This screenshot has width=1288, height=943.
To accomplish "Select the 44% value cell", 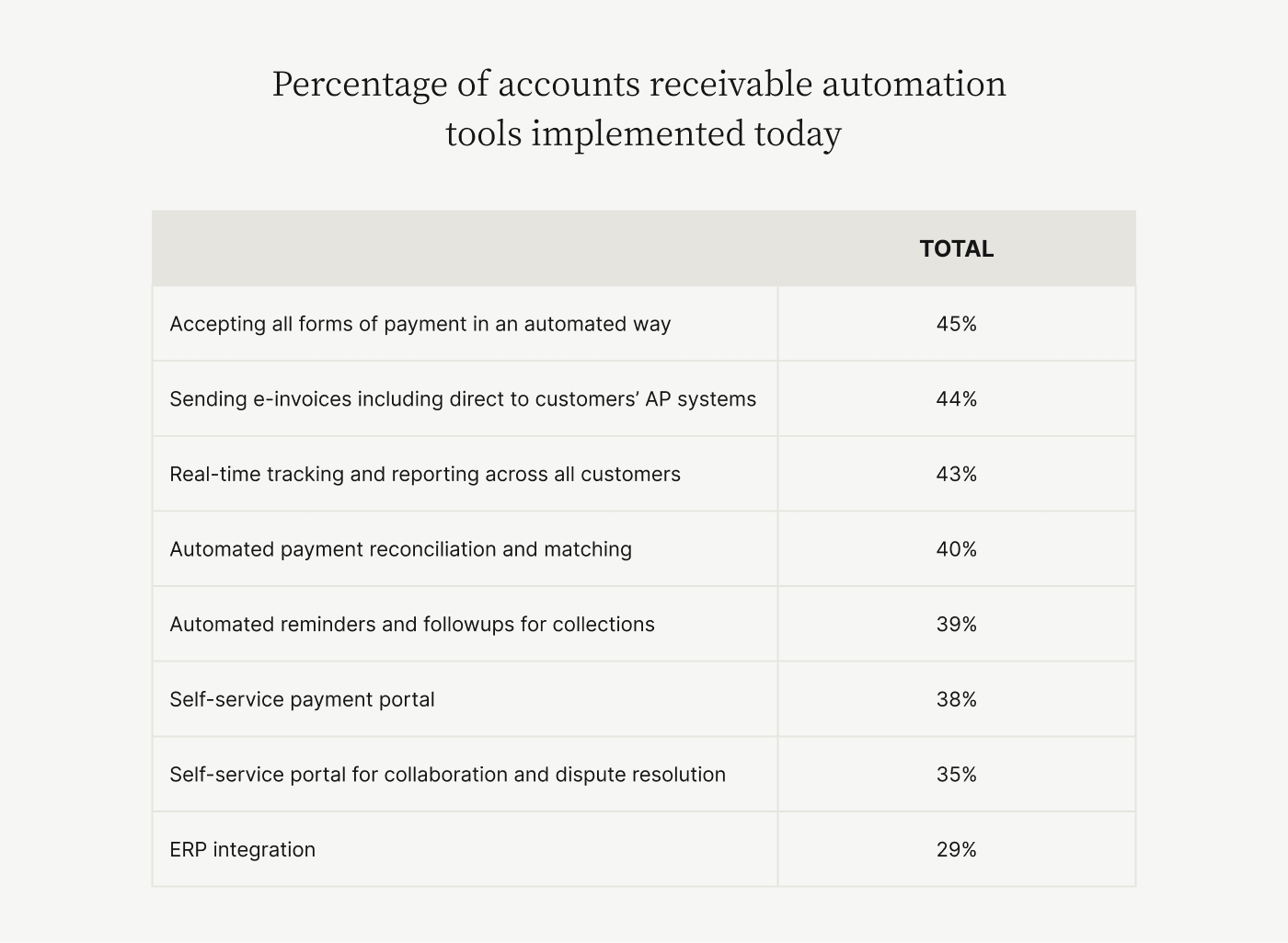I will [956, 399].
